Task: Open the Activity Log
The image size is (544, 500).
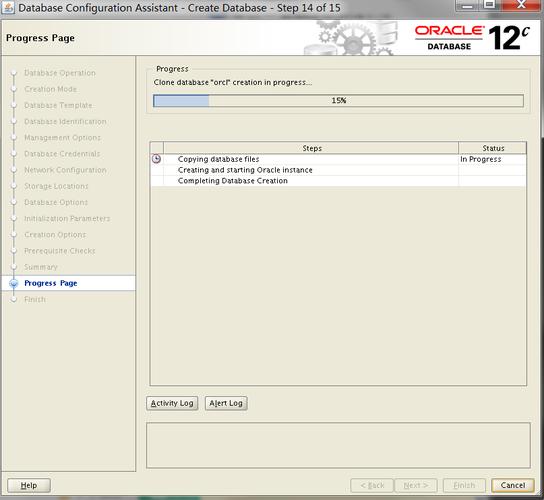Action: 172,403
